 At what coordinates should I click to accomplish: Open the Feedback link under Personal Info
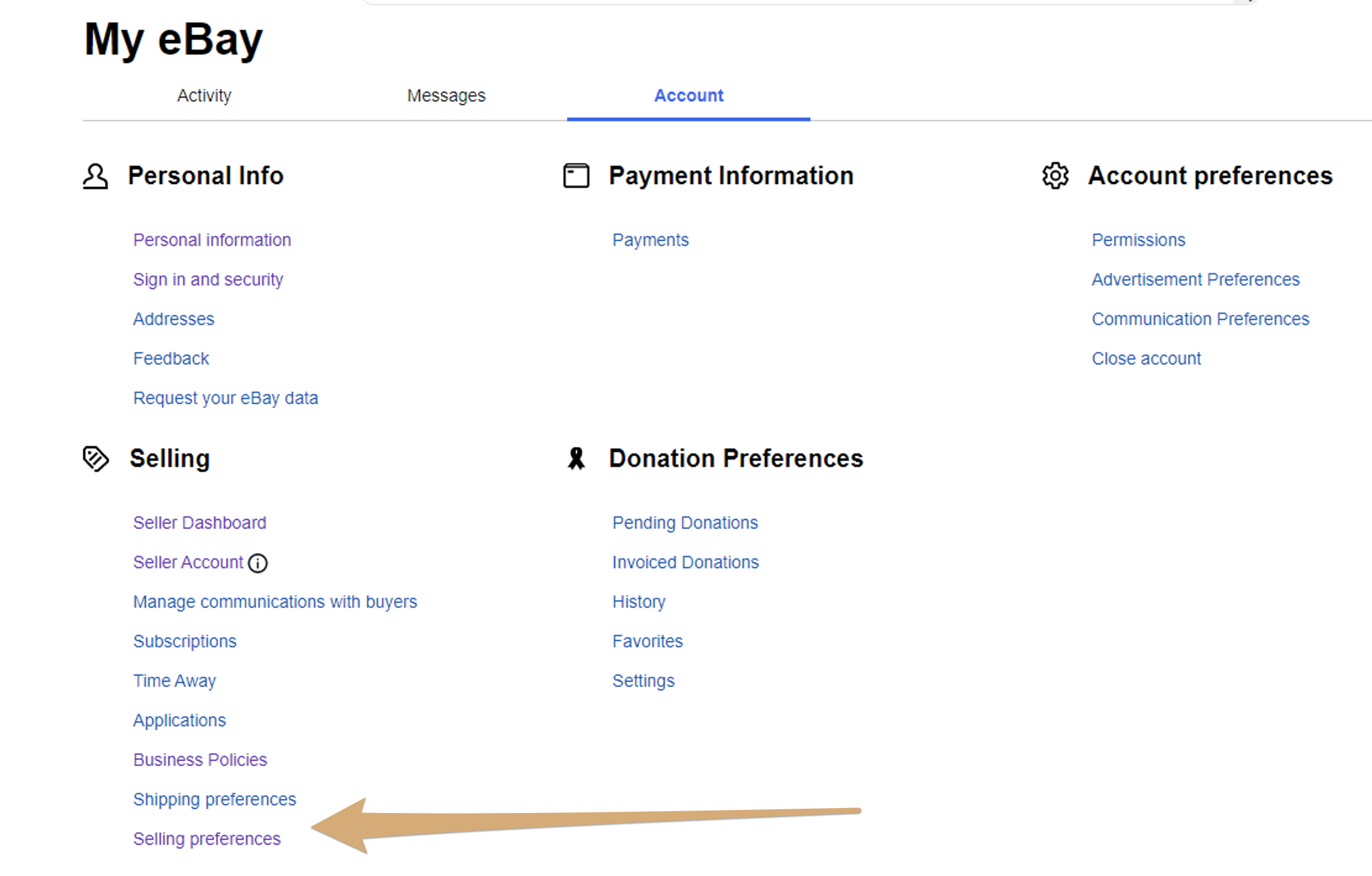click(x=171, y=358)
